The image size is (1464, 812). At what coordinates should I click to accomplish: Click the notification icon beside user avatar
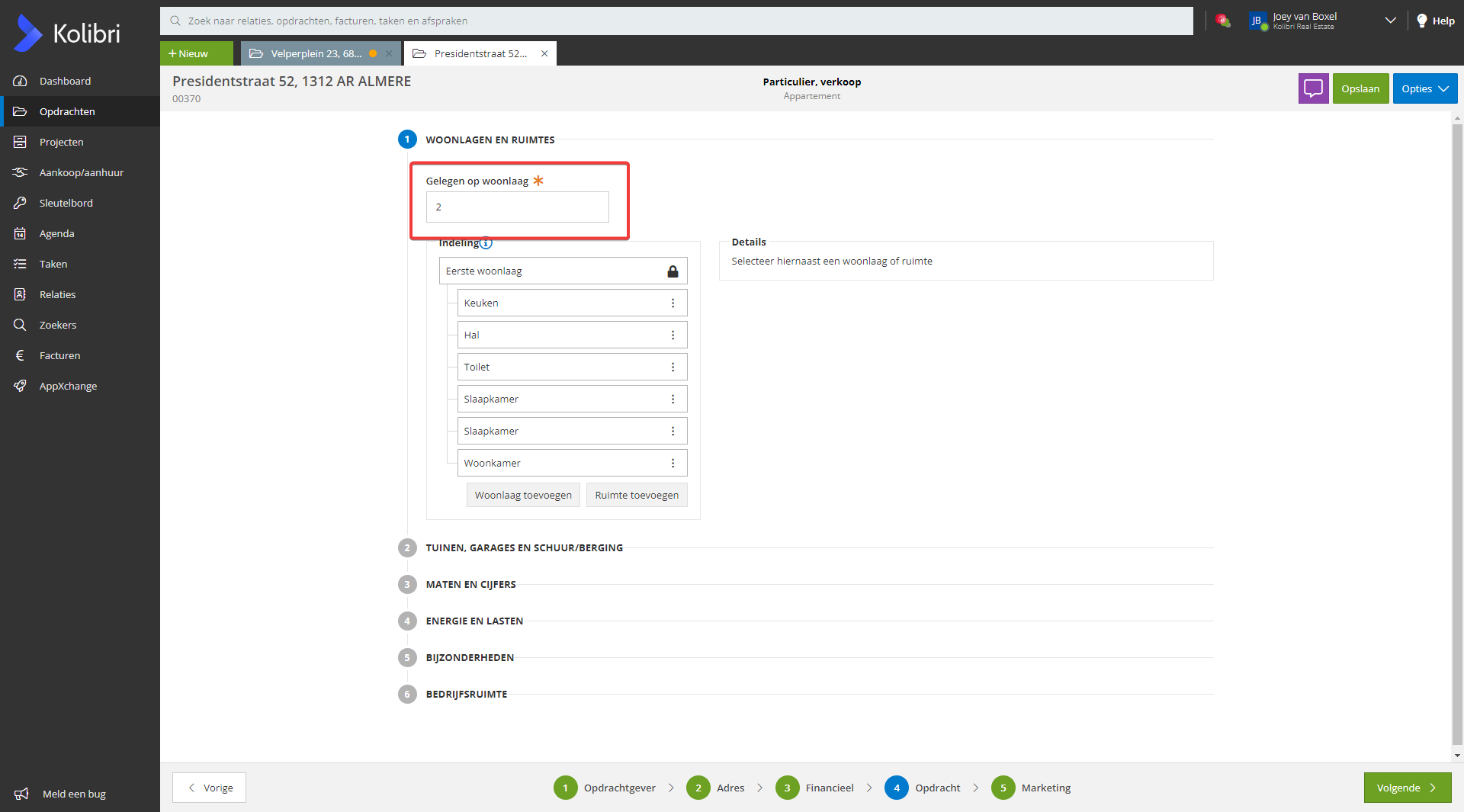pos(1223,21)
